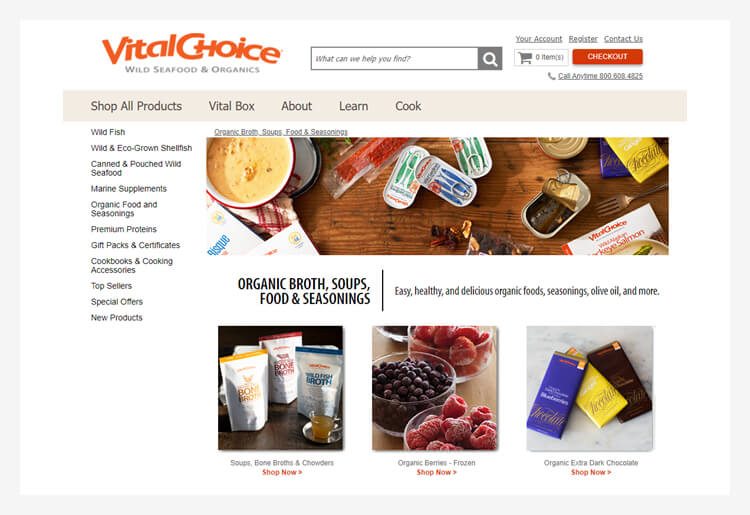The height and width of the screenshot is (515, 750).
Task: Click the bone broths product thumbnail
Action: (x=281, y=388)
